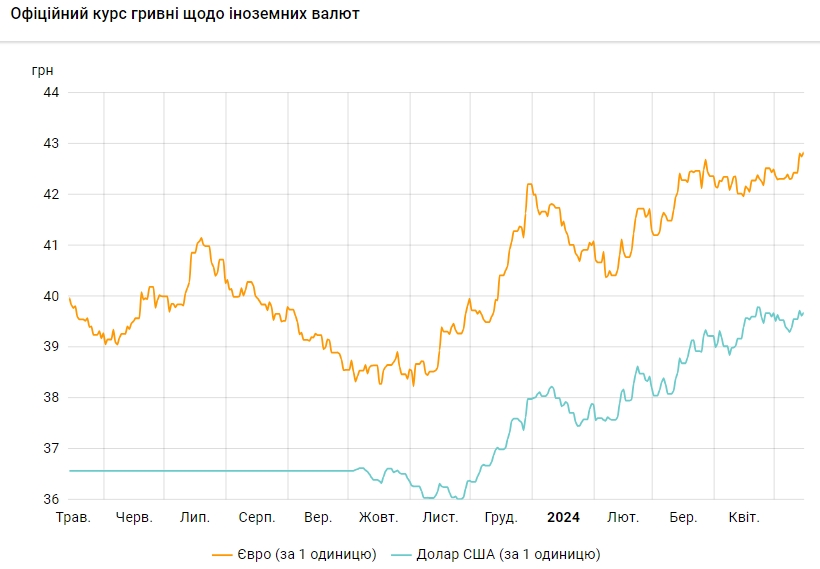Viewport: 820px width, 569px height.
Task: Select the Лист. month label
Action: tap(440, 517)
